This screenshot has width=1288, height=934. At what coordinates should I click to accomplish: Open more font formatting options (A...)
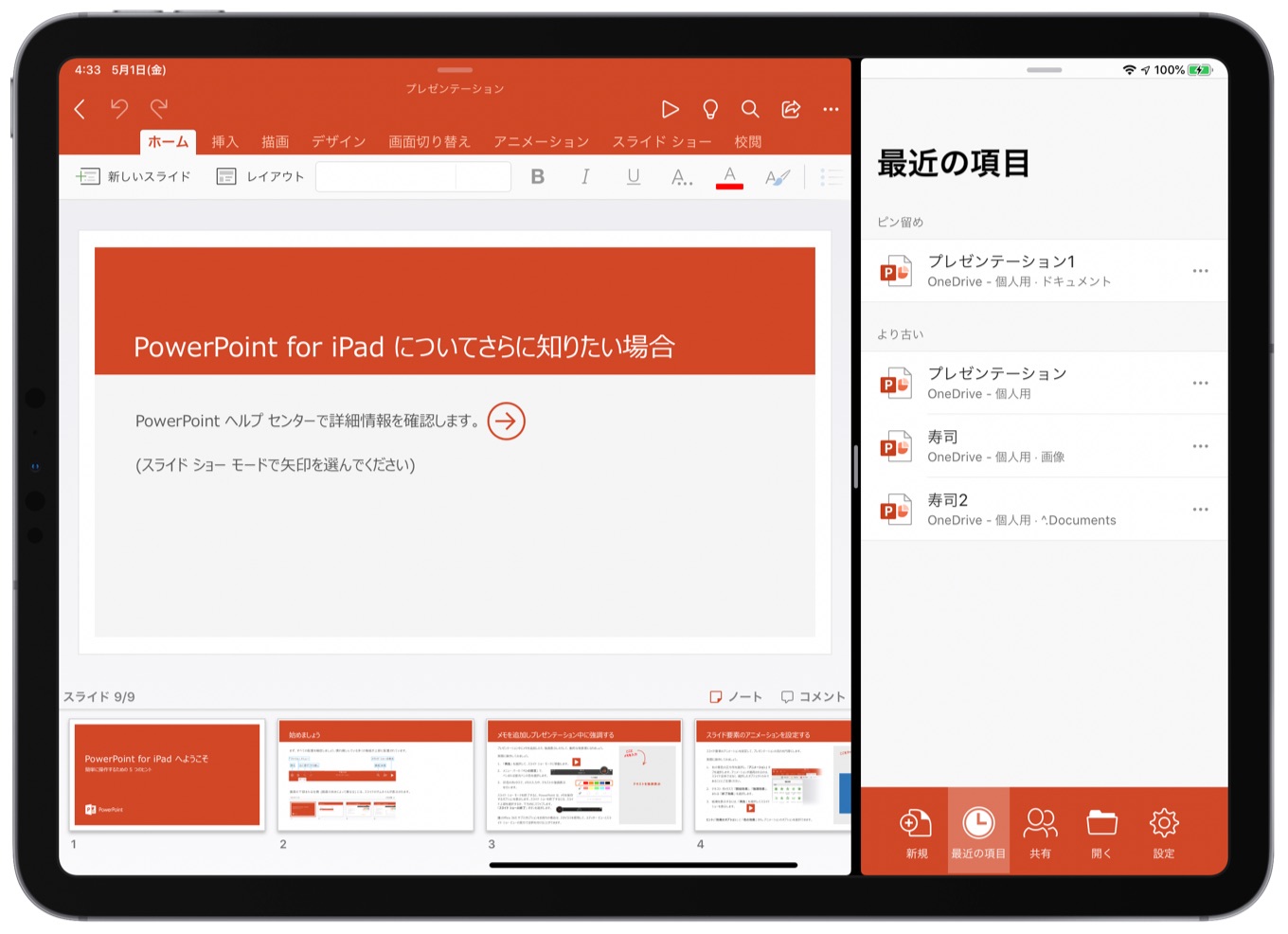click(x=681, y=176)
